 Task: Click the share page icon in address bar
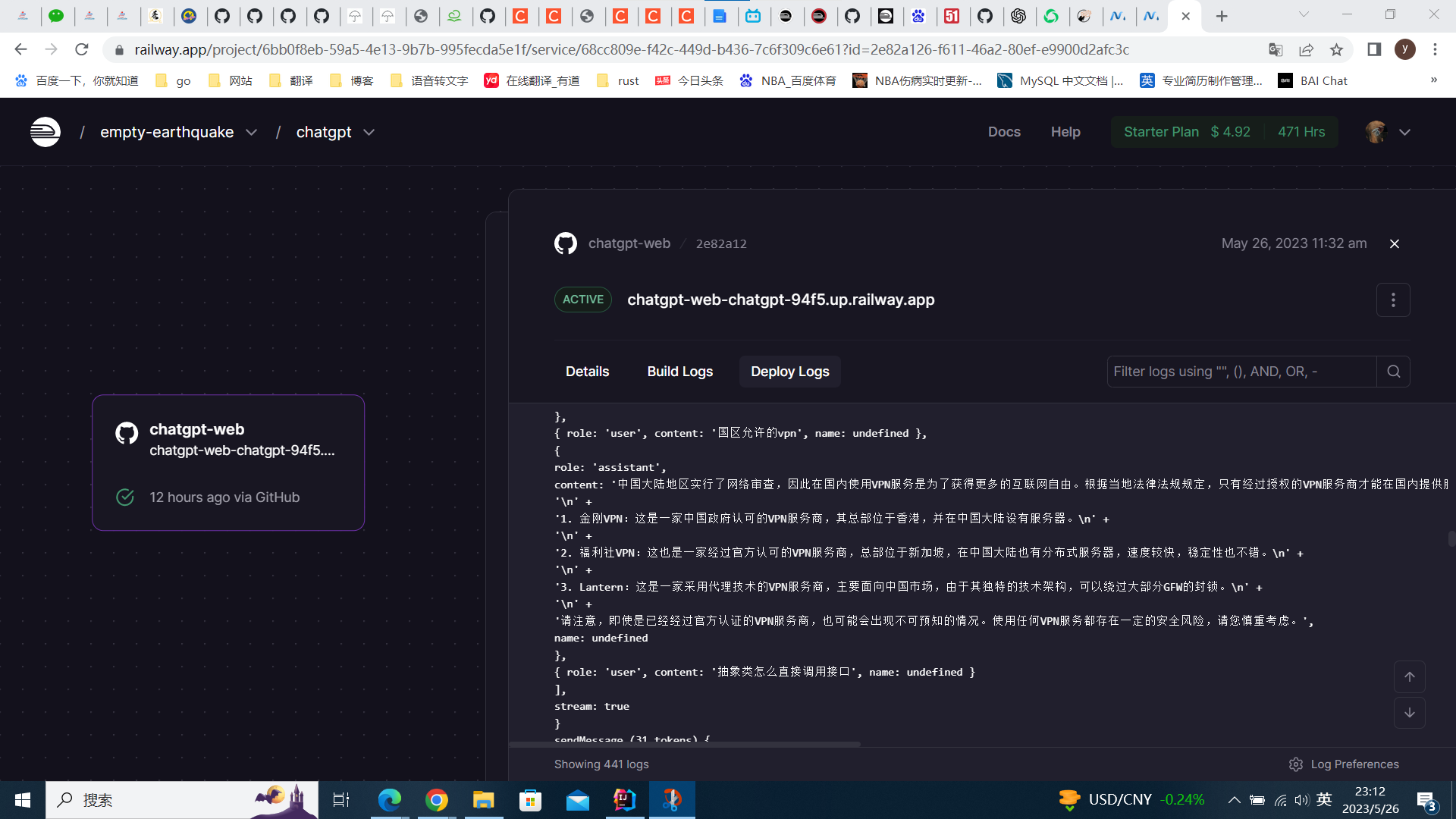click(x=1306, y=49)
